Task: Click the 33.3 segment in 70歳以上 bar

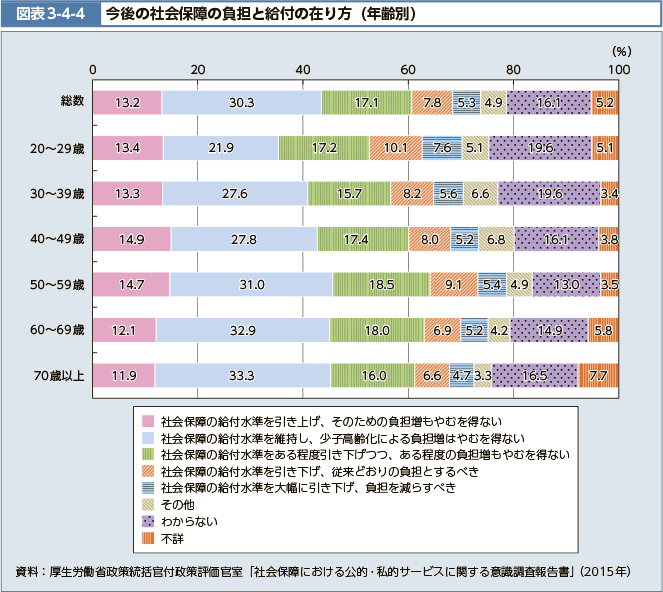Action: point(242,376)
